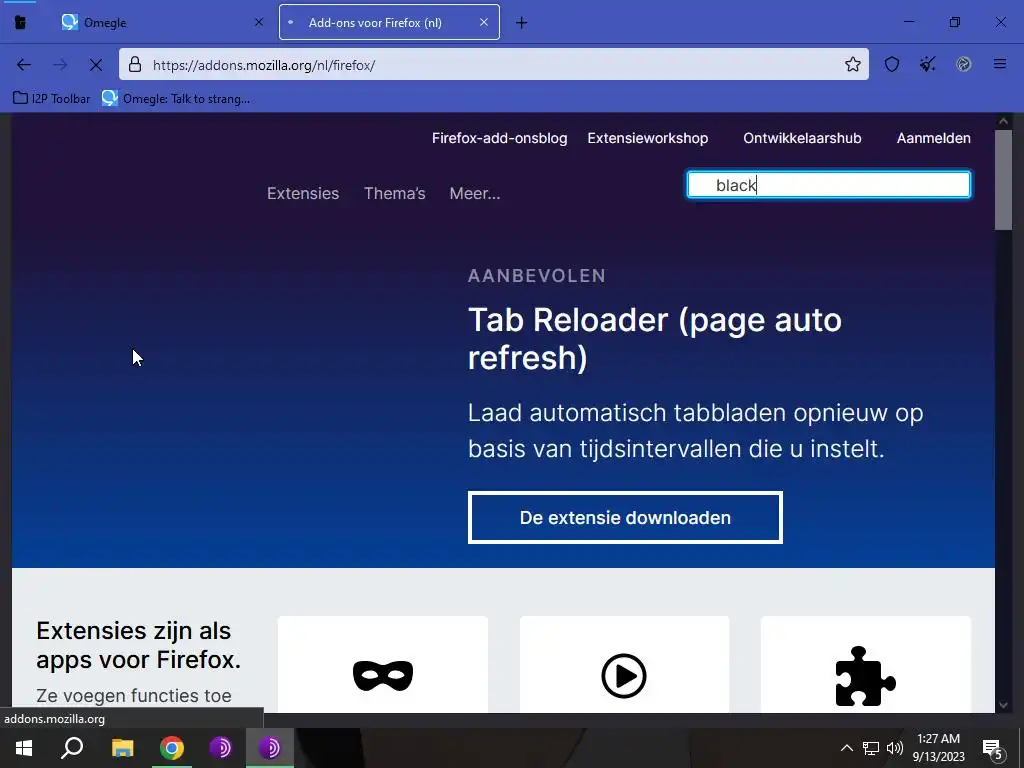Open the Extensies menu item
1024x768 pixels.
303,193
